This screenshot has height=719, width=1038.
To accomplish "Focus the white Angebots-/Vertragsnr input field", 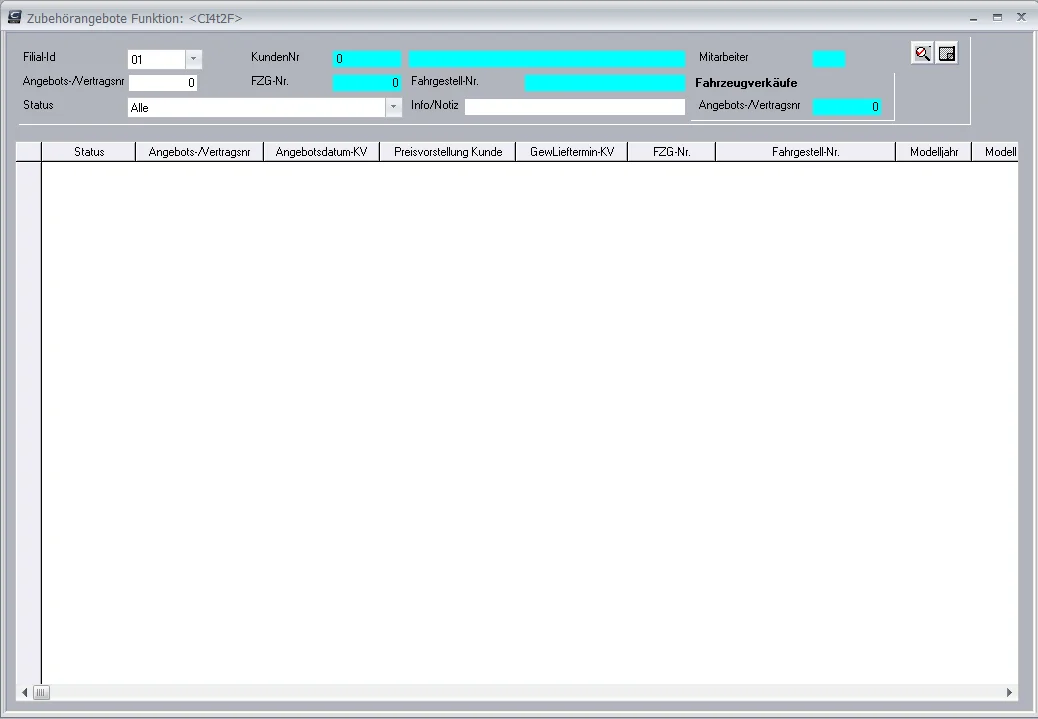I will pos(163,83).
